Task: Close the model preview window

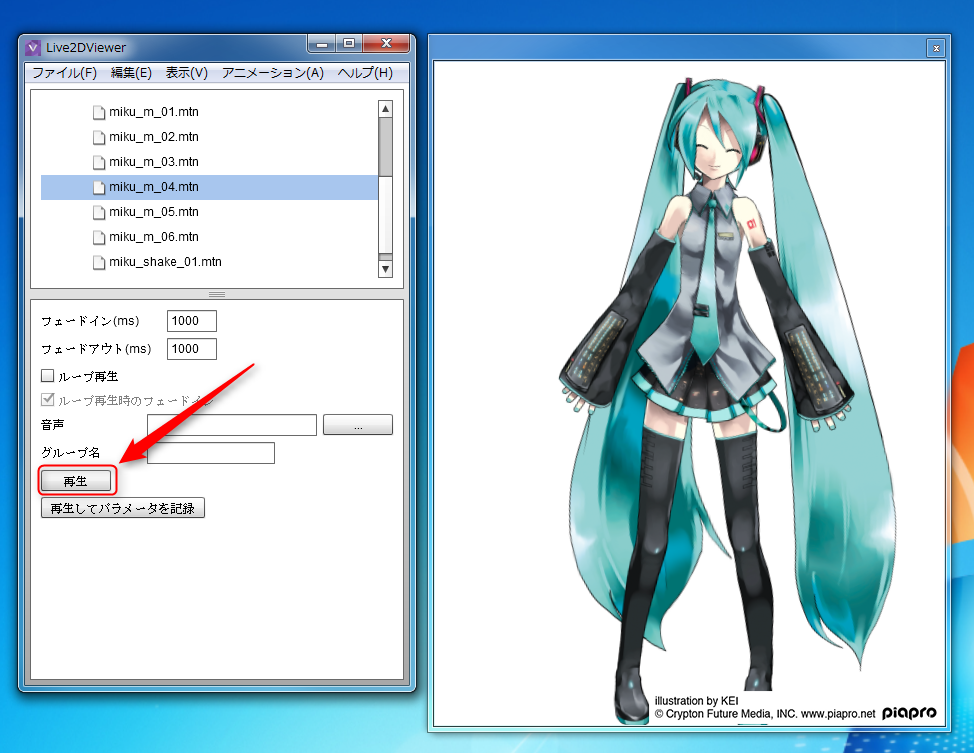Action: 936,48
